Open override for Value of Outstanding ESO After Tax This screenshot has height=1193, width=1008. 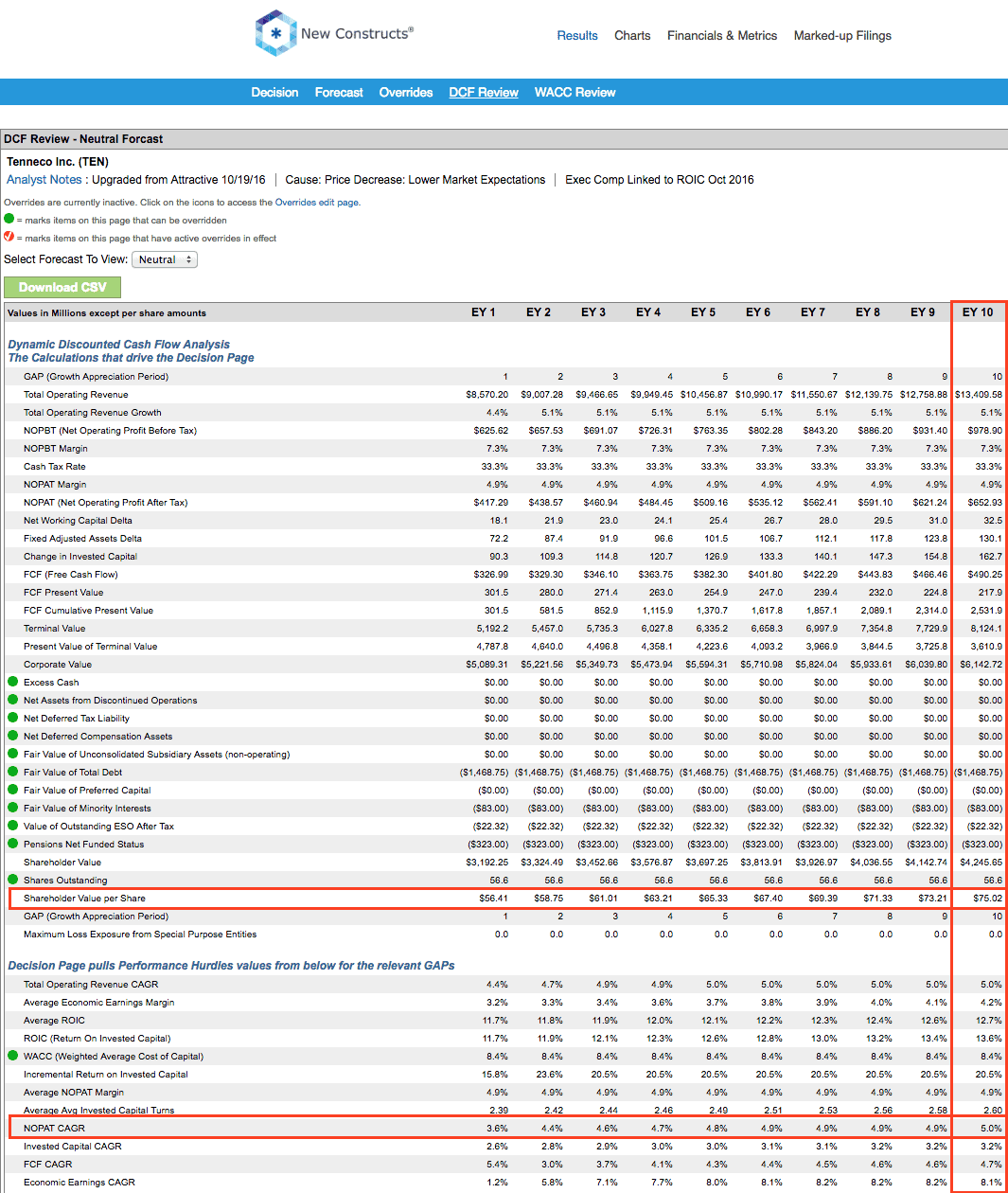[13, 826]
